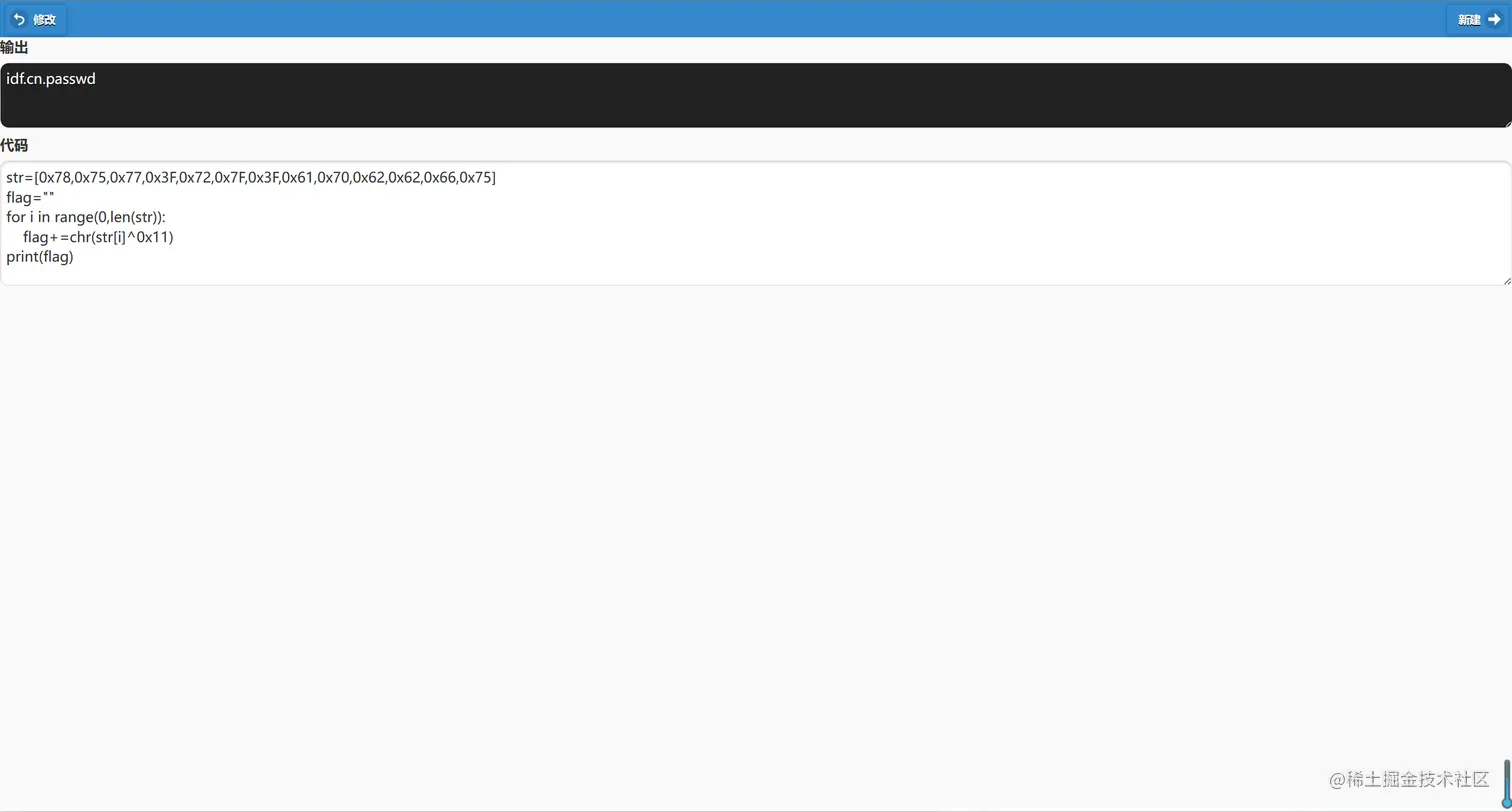Screen dimensions: 1512x812
Task: Click the flag="" code line
Action: [30, 198]
